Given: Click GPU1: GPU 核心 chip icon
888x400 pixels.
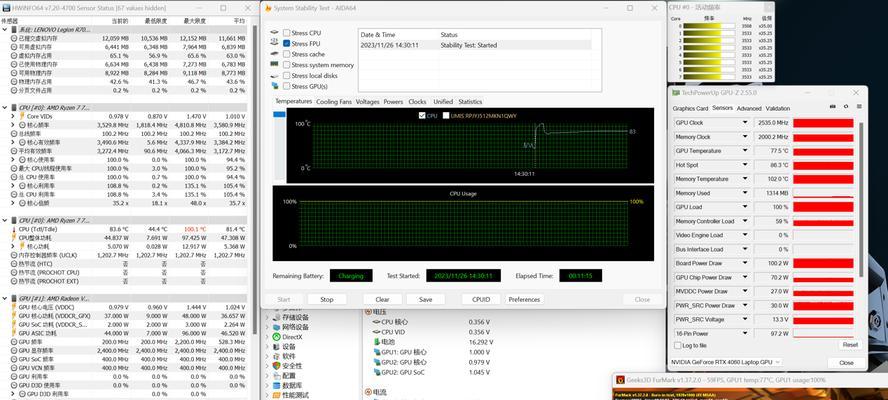Looking at the screenshot, I should point(377,352).
